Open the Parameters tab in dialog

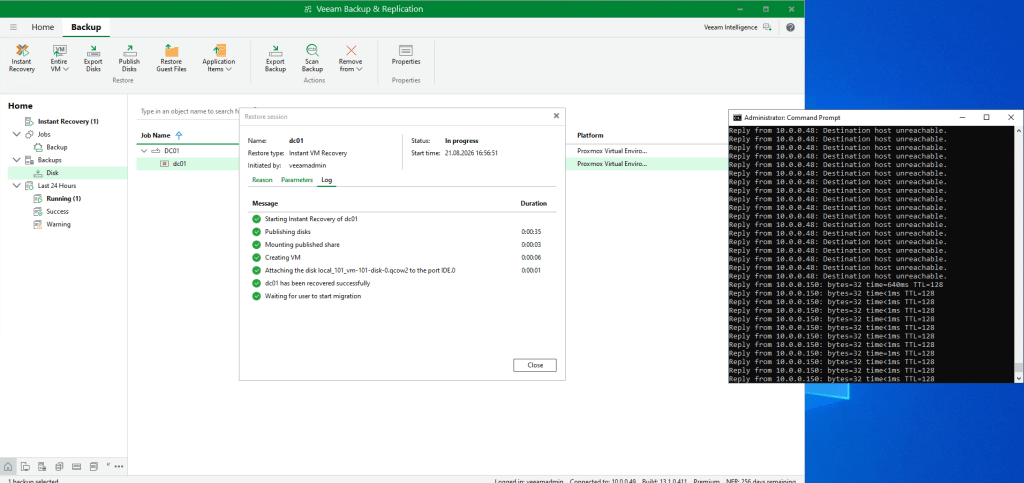[297, 179]
